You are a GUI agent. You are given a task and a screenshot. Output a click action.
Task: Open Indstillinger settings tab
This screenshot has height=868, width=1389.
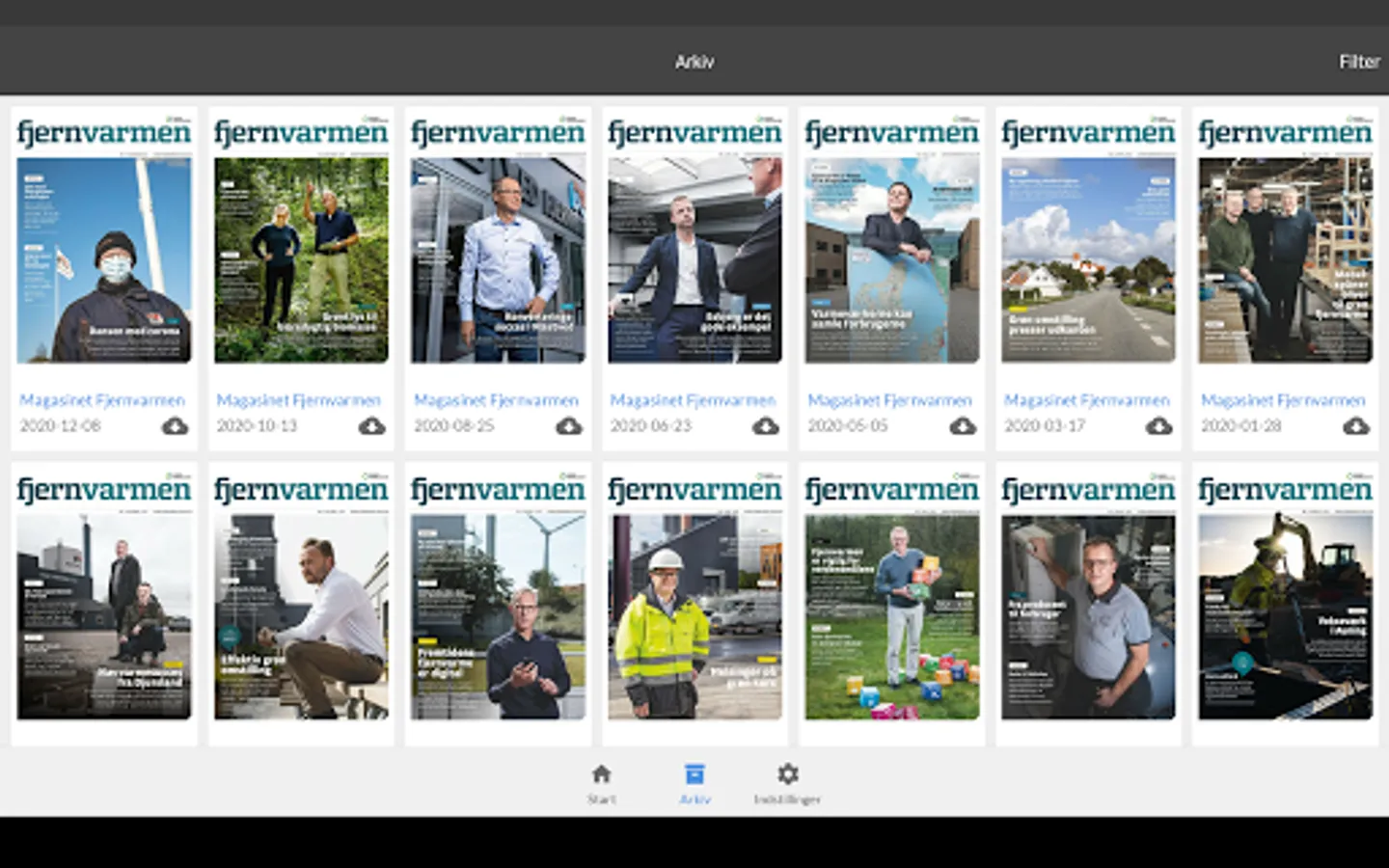tap(787, 784)
